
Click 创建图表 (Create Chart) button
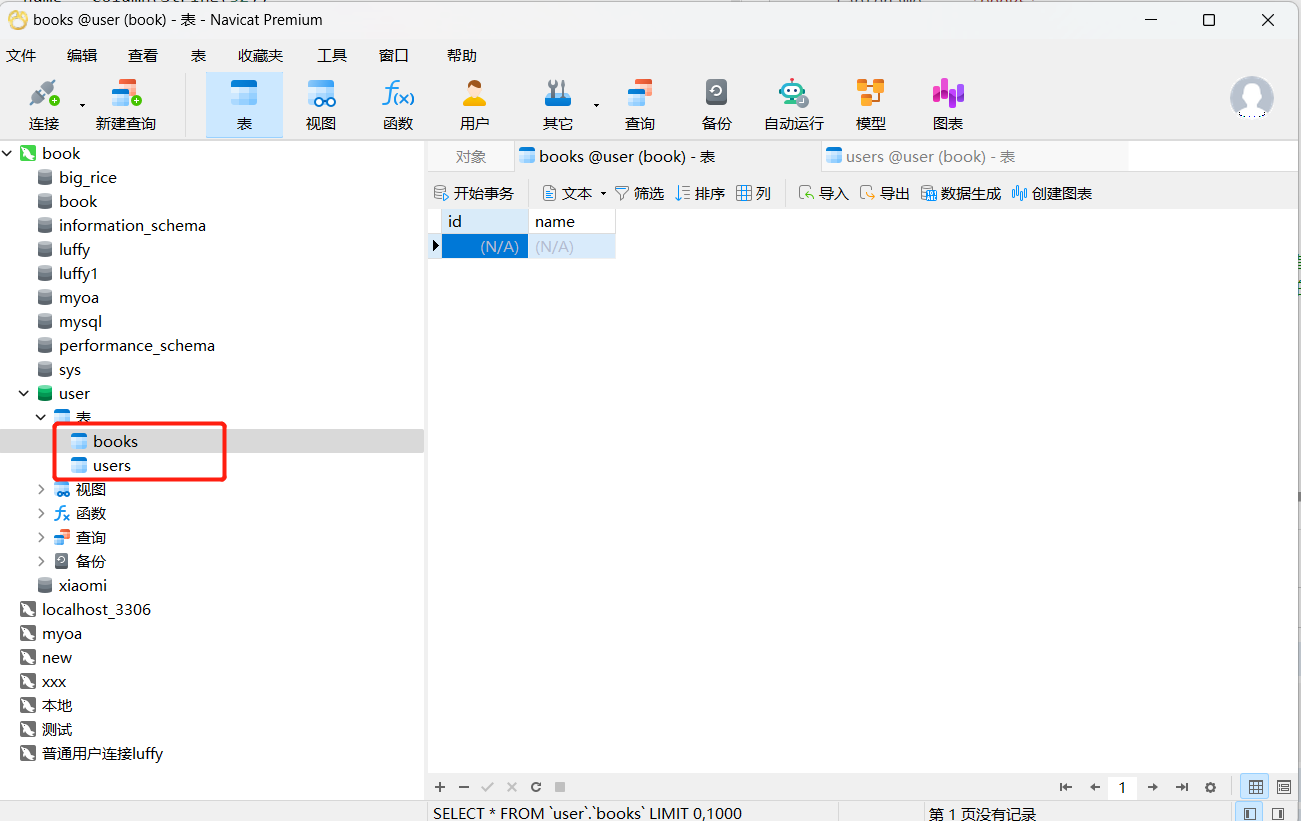(x=1051, y=194)
